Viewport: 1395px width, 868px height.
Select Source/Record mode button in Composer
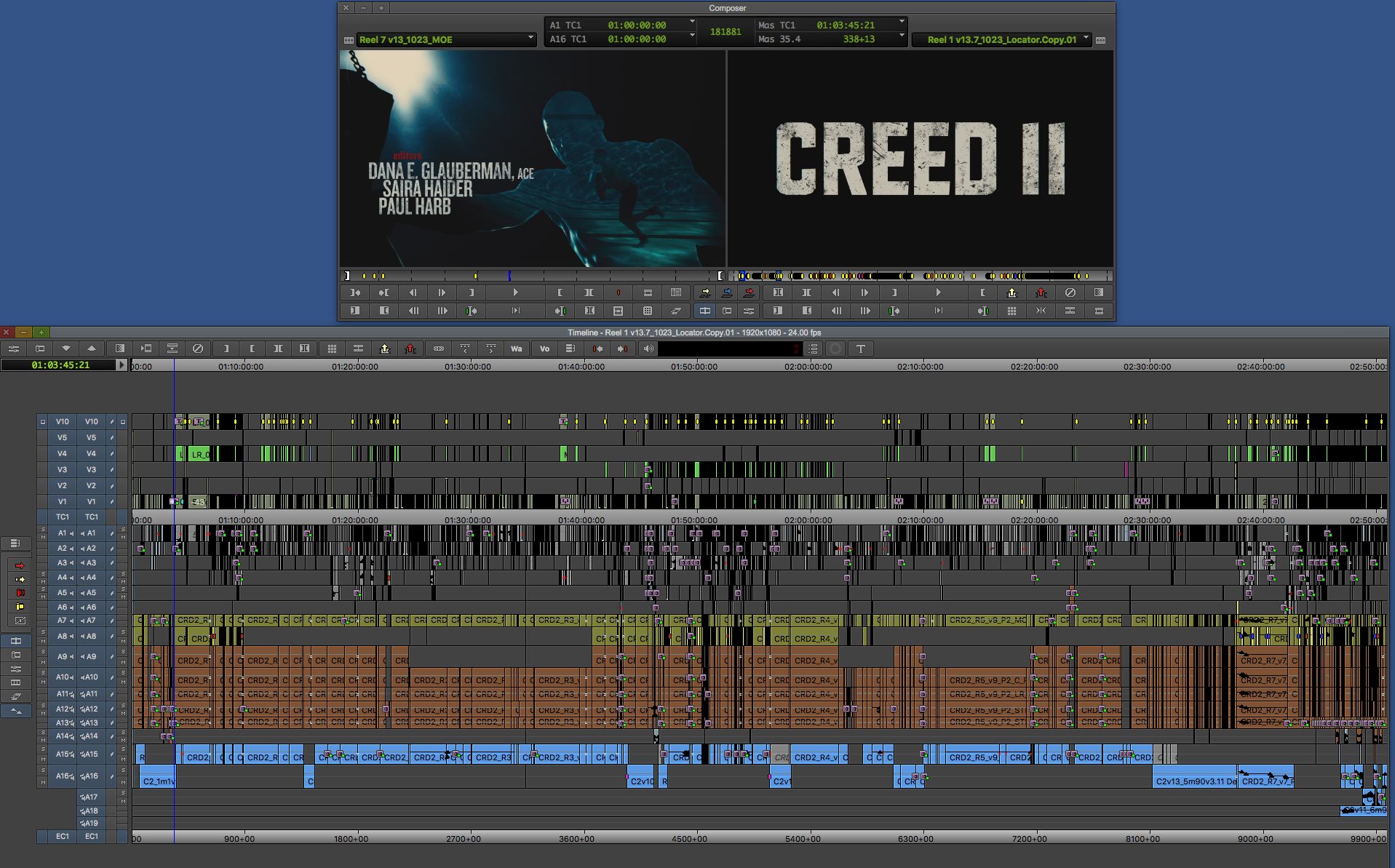pyautogui.click(x=704, y=311)
